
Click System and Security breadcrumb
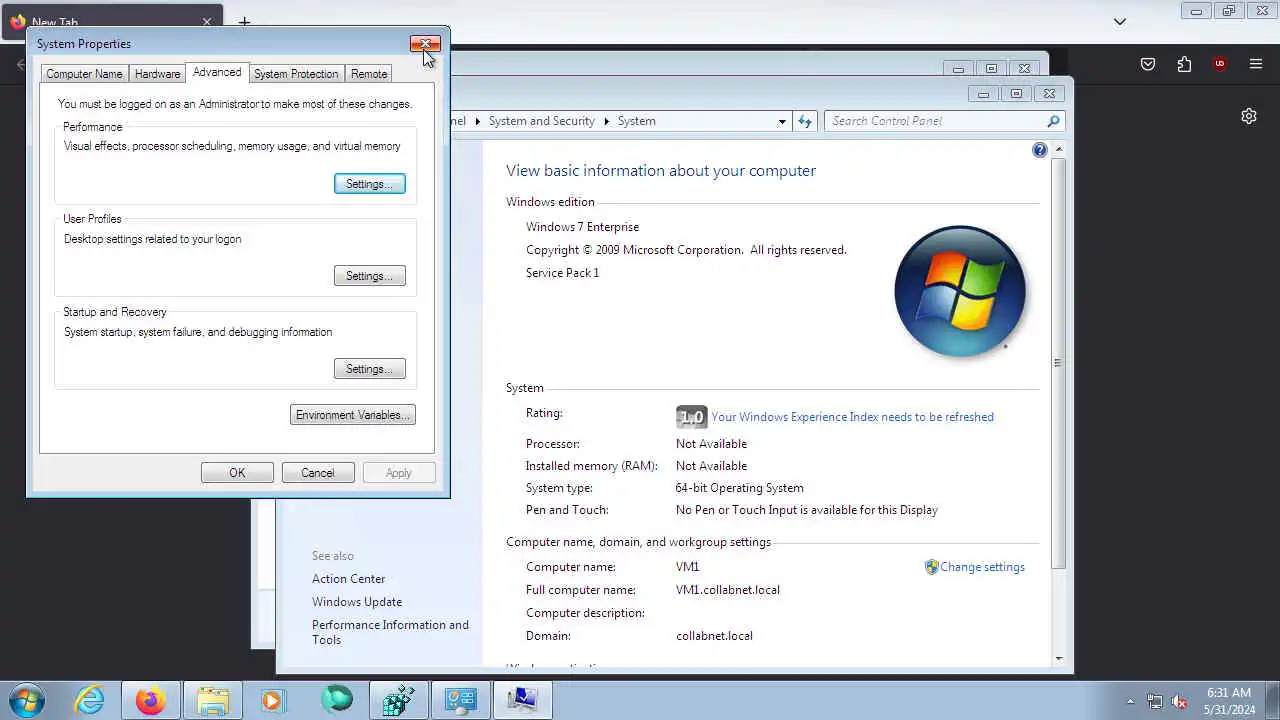pos(541,121)
